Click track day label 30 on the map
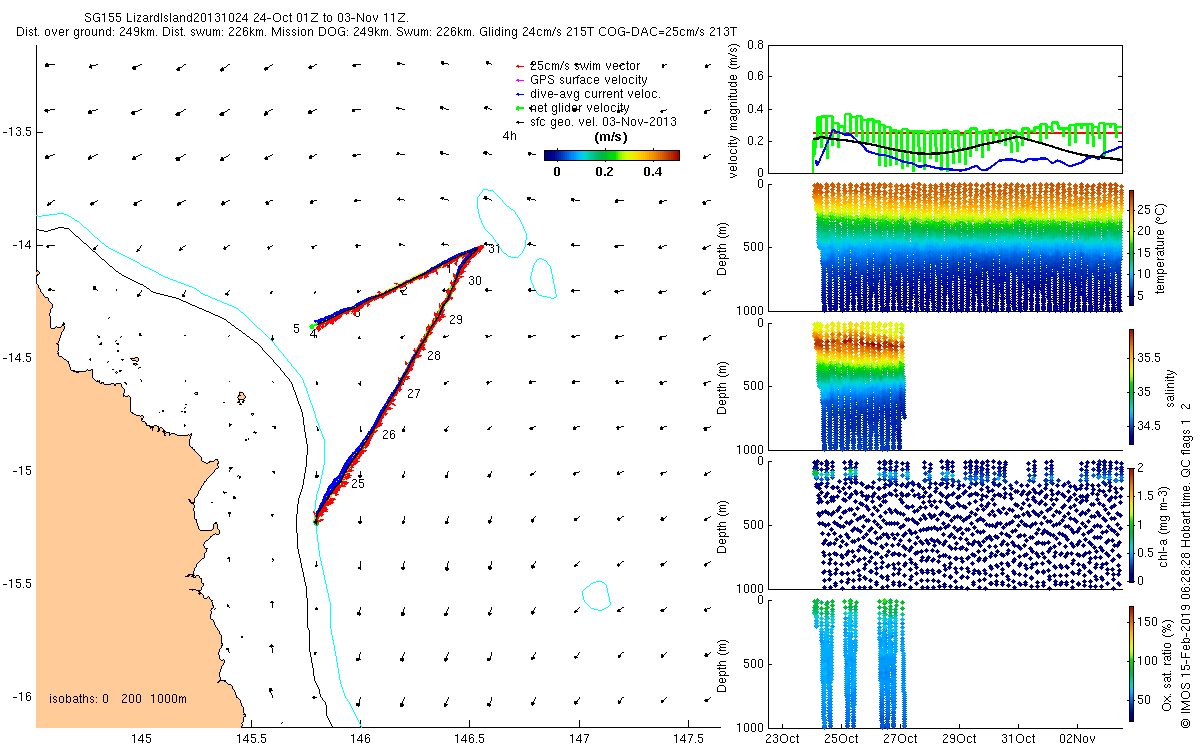1200x750 pixels. point(475,281)
